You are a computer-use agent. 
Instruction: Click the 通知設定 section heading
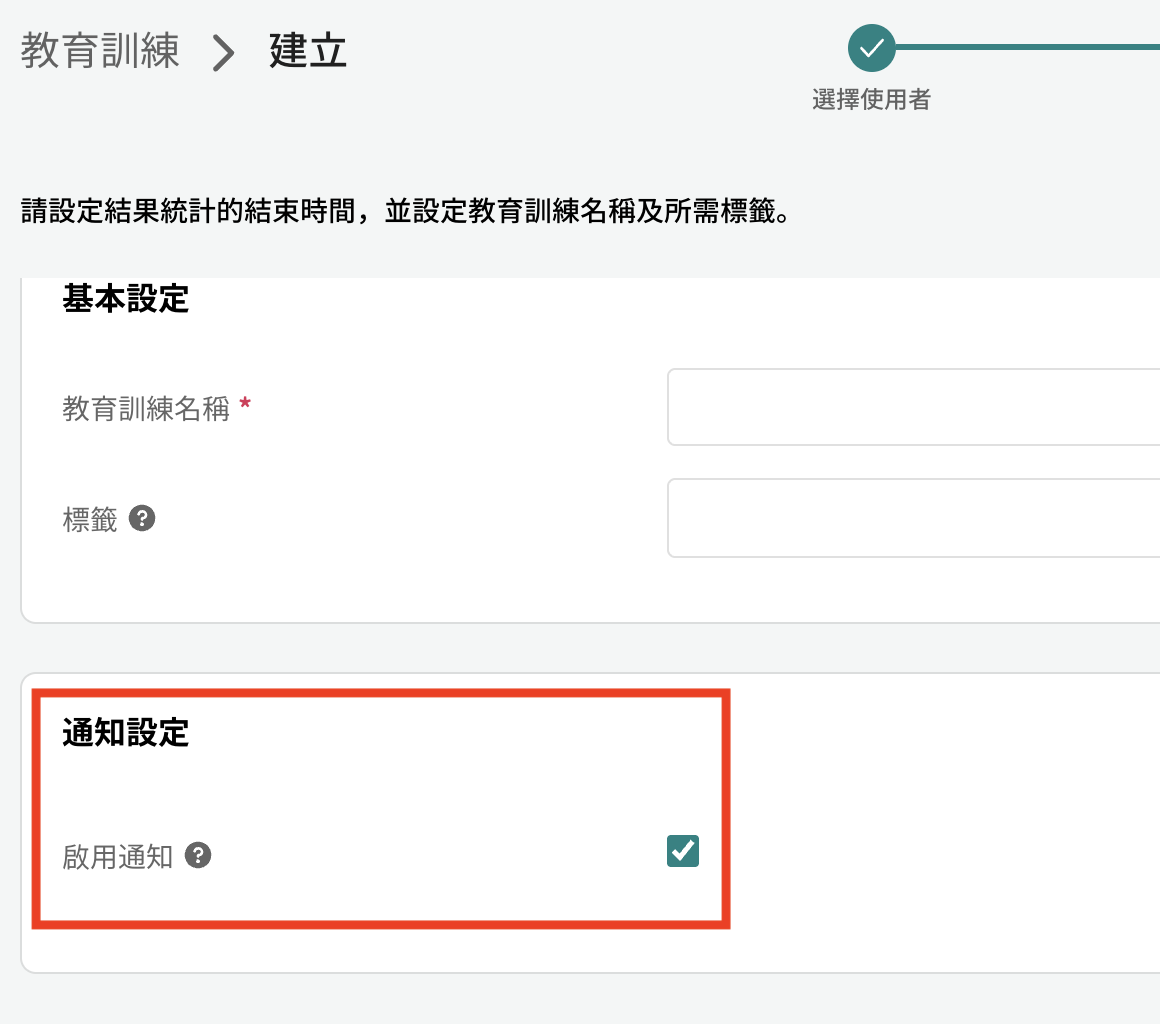click(x=126, y=732)
